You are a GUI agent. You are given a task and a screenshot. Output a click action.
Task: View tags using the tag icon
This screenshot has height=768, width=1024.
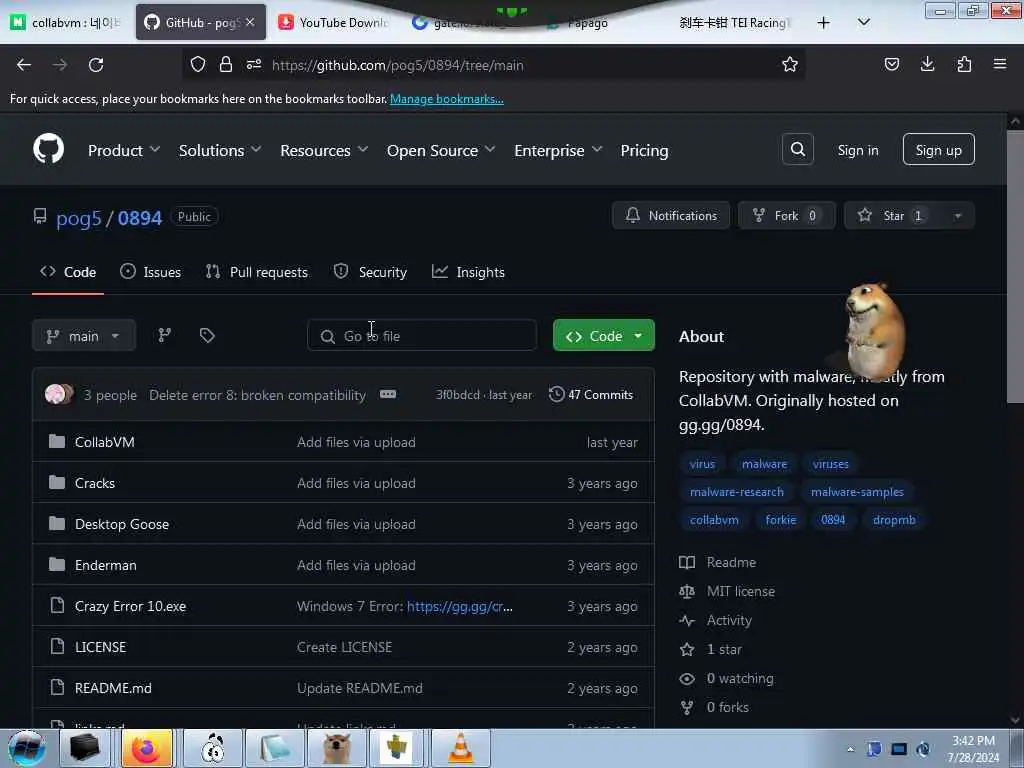click(x=207, y=335)
